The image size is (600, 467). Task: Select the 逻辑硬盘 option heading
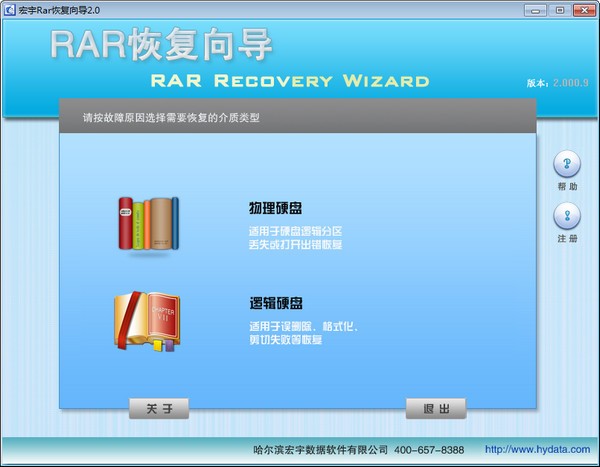pyautogui.click(x=276, y=303)
